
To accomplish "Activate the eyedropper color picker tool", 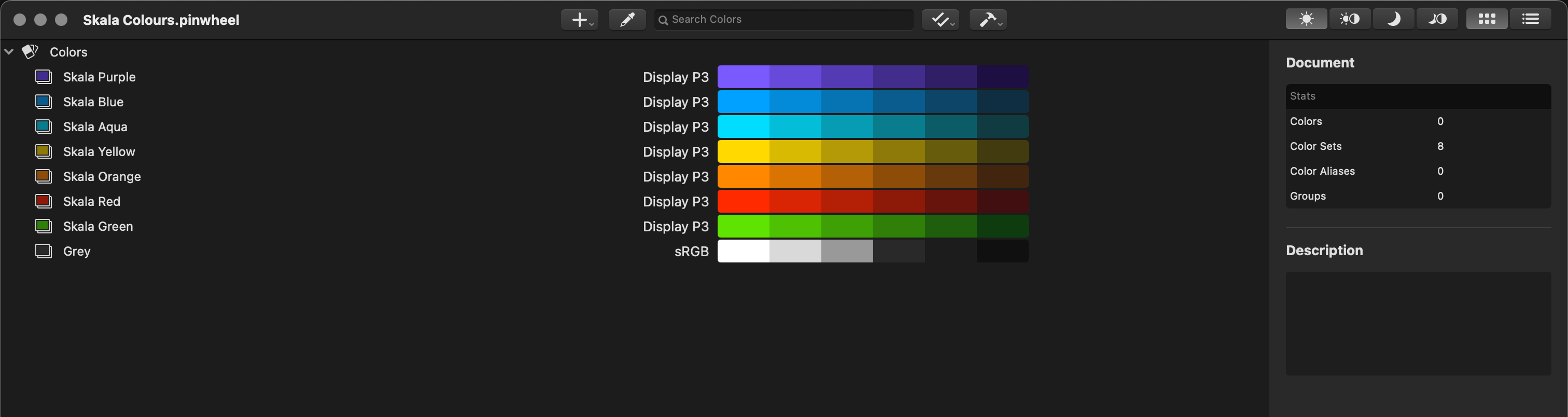I will pyautogui.click(x=627, y=20).
